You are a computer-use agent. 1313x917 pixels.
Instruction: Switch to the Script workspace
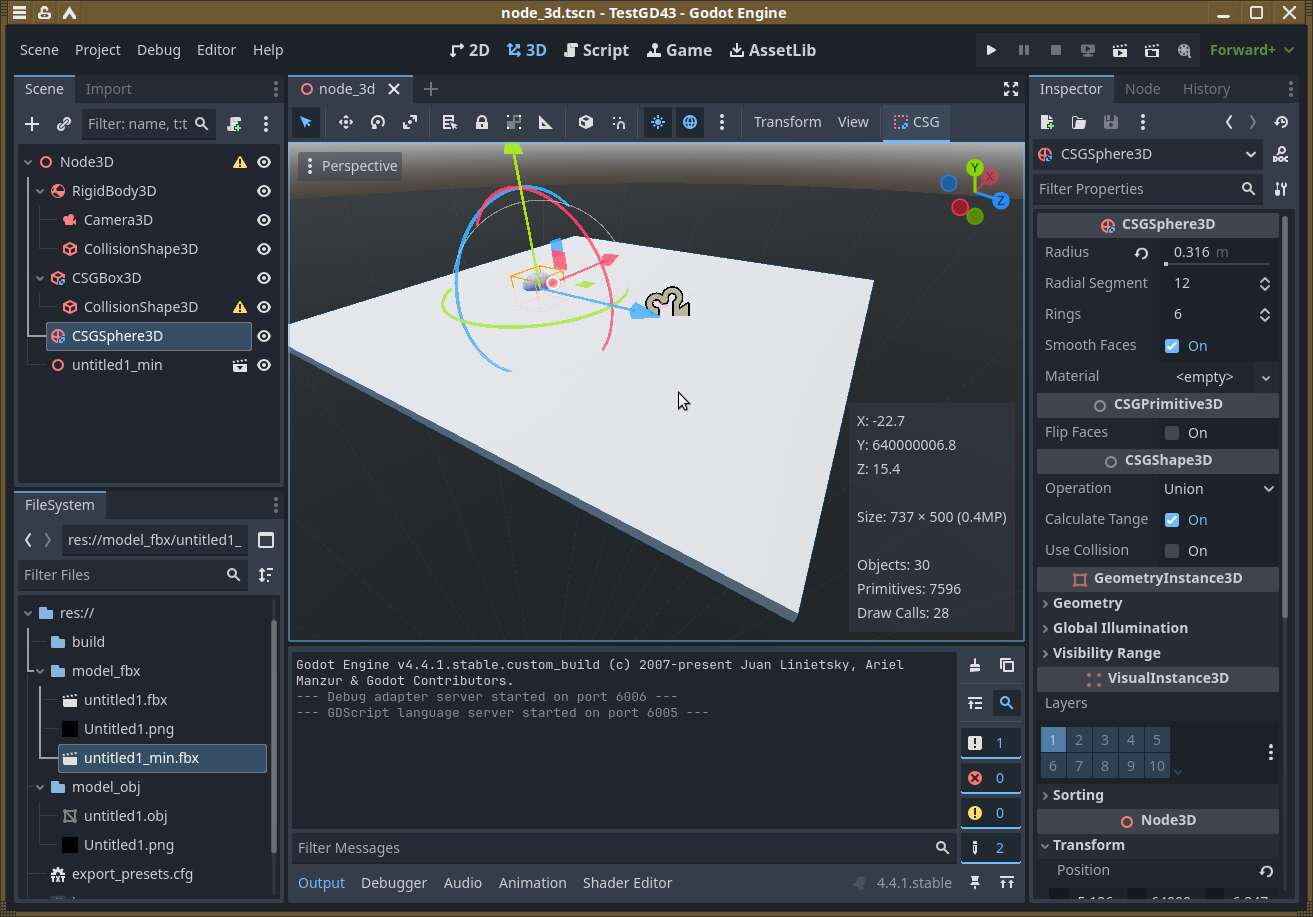point(596,50)
